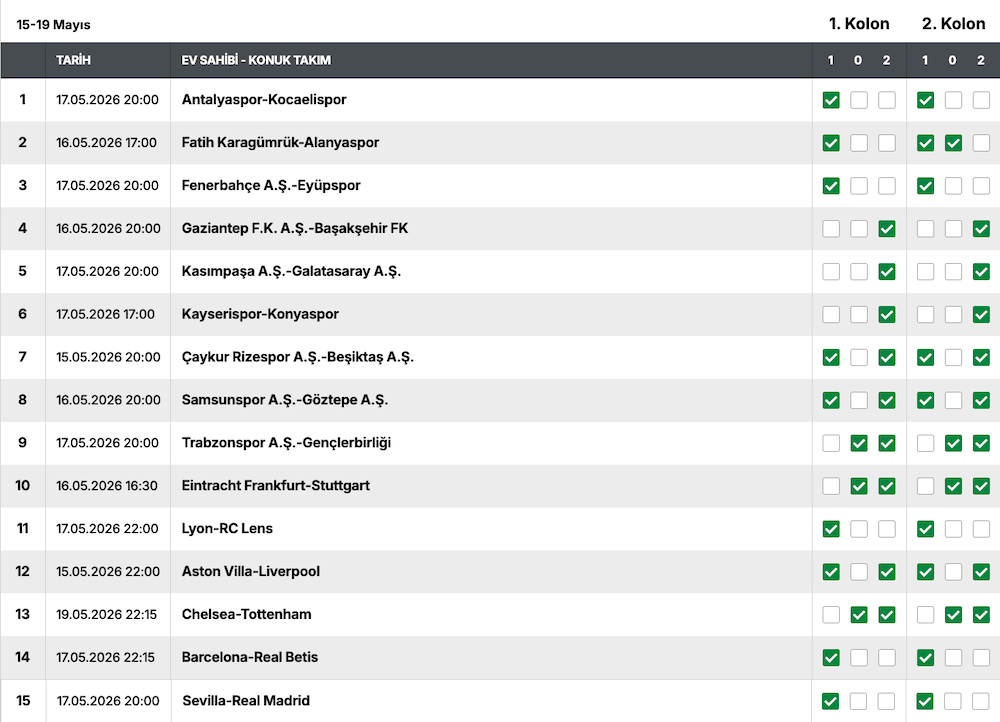
Task: Check 2. Kolon away win for Lyon-RC Lens
Action: 981,529
